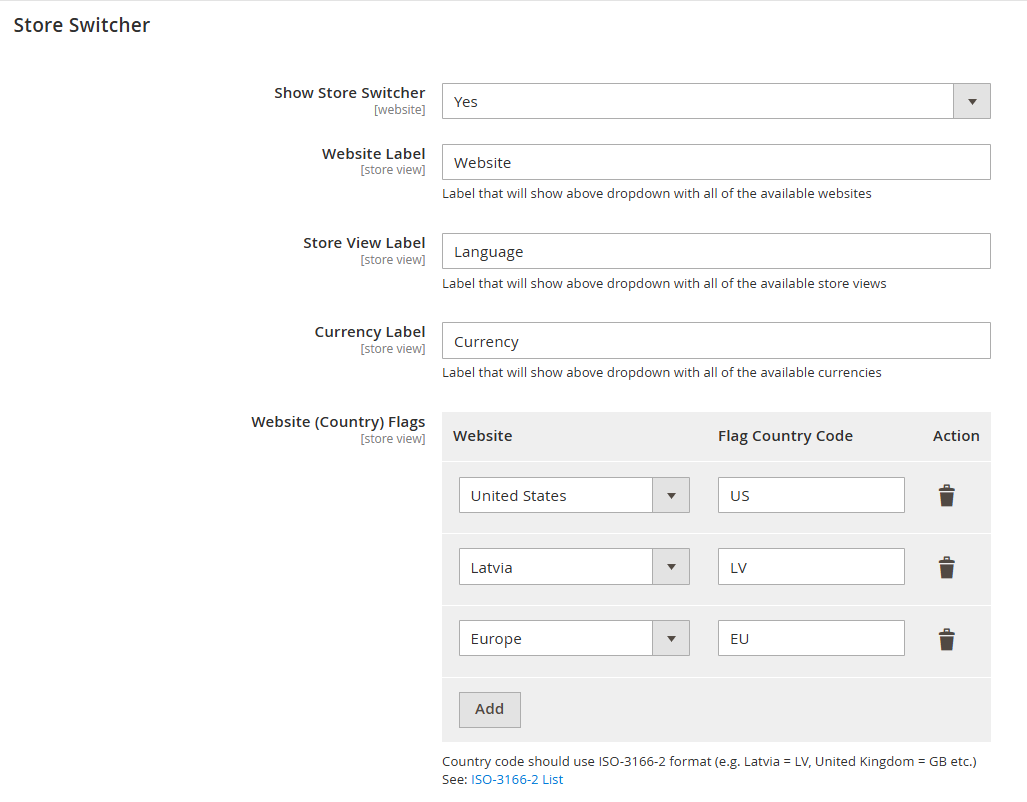Click the [website] scope label under Show Store Switcher

point(400,109)
